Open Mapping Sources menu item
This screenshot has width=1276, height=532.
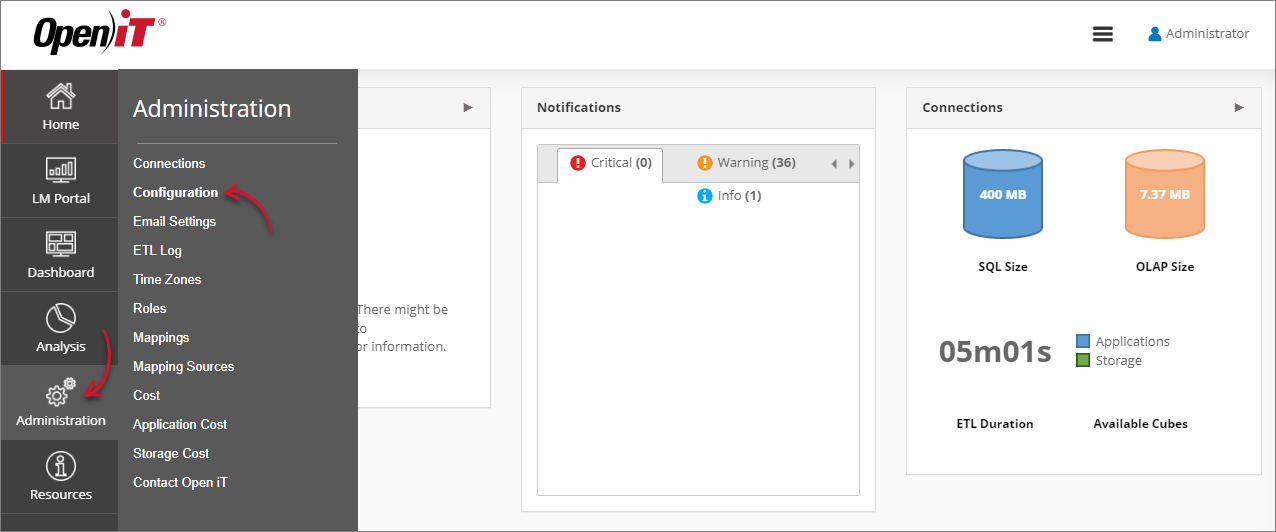coord(183,366)
